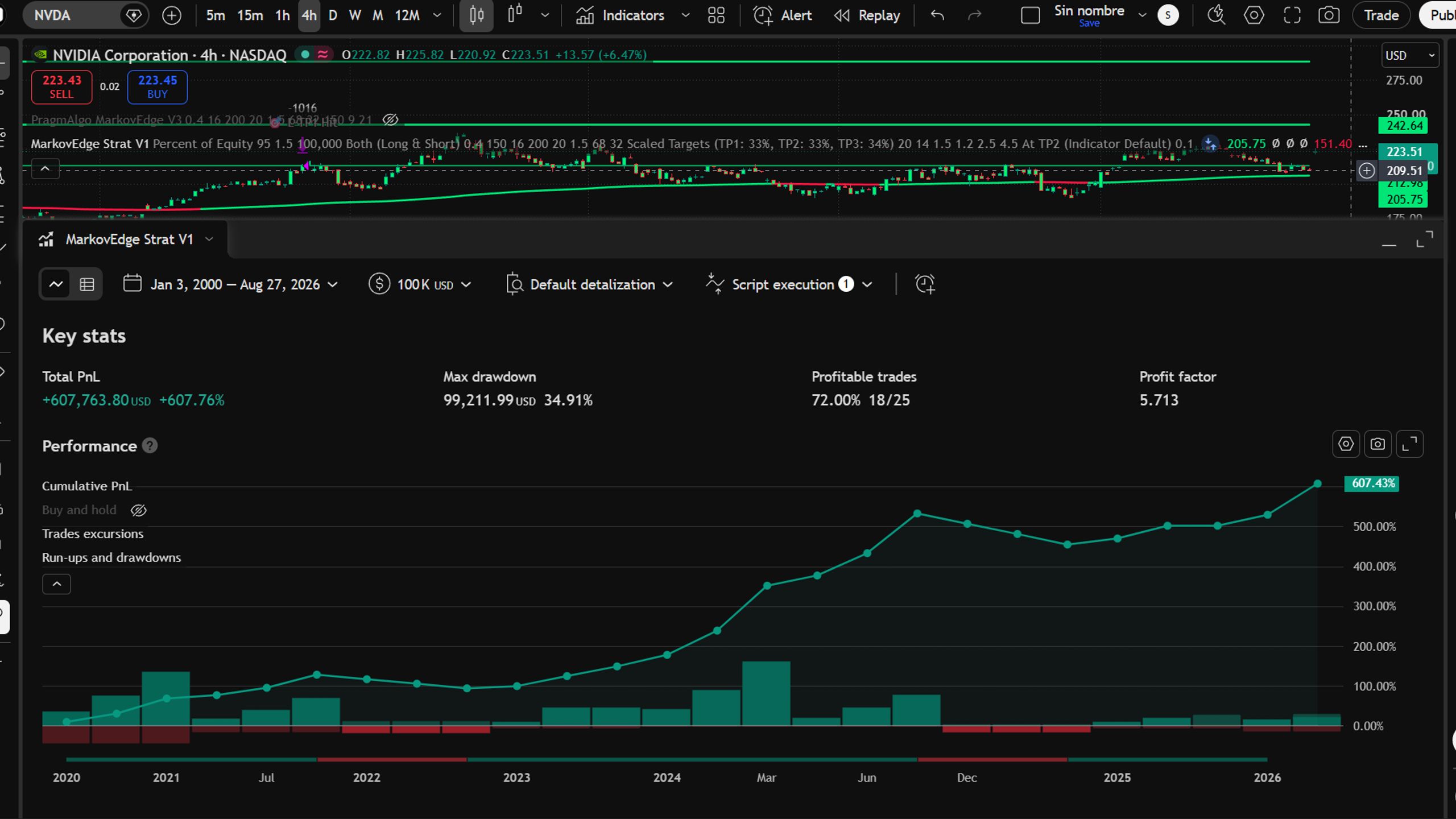1456x819 pixels.
Task: Click the 607.43% cumulative PnL label
Action: 1372,483
